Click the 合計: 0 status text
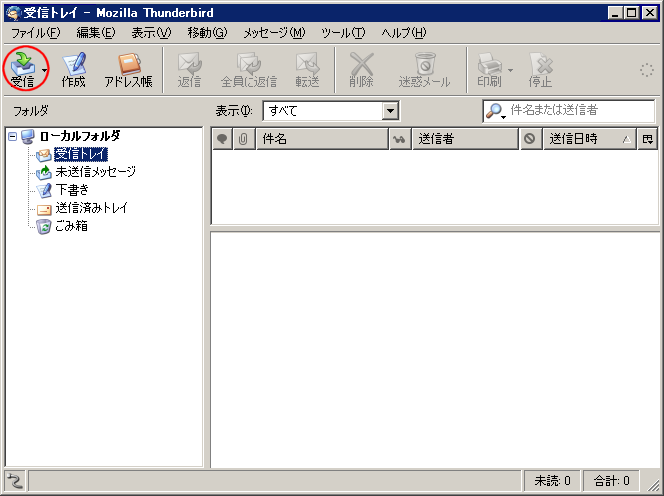 tap(611, 481)
